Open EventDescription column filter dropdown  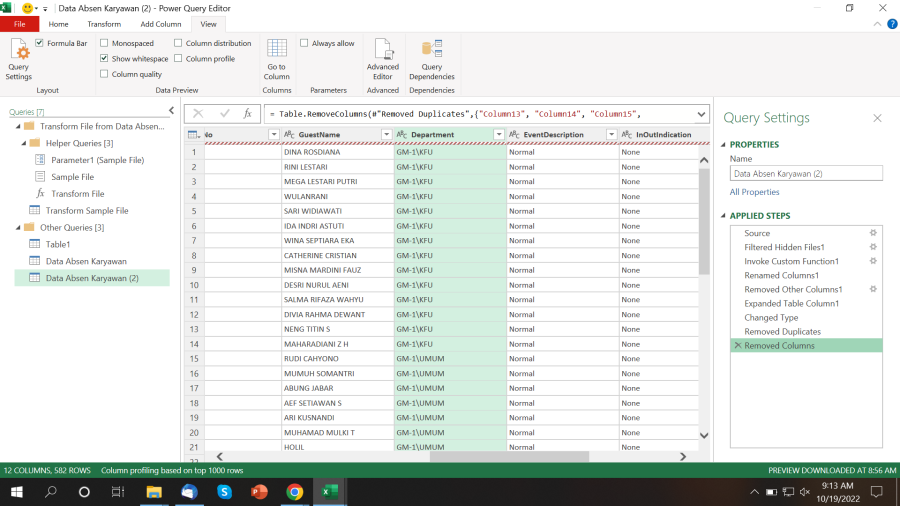611,134
